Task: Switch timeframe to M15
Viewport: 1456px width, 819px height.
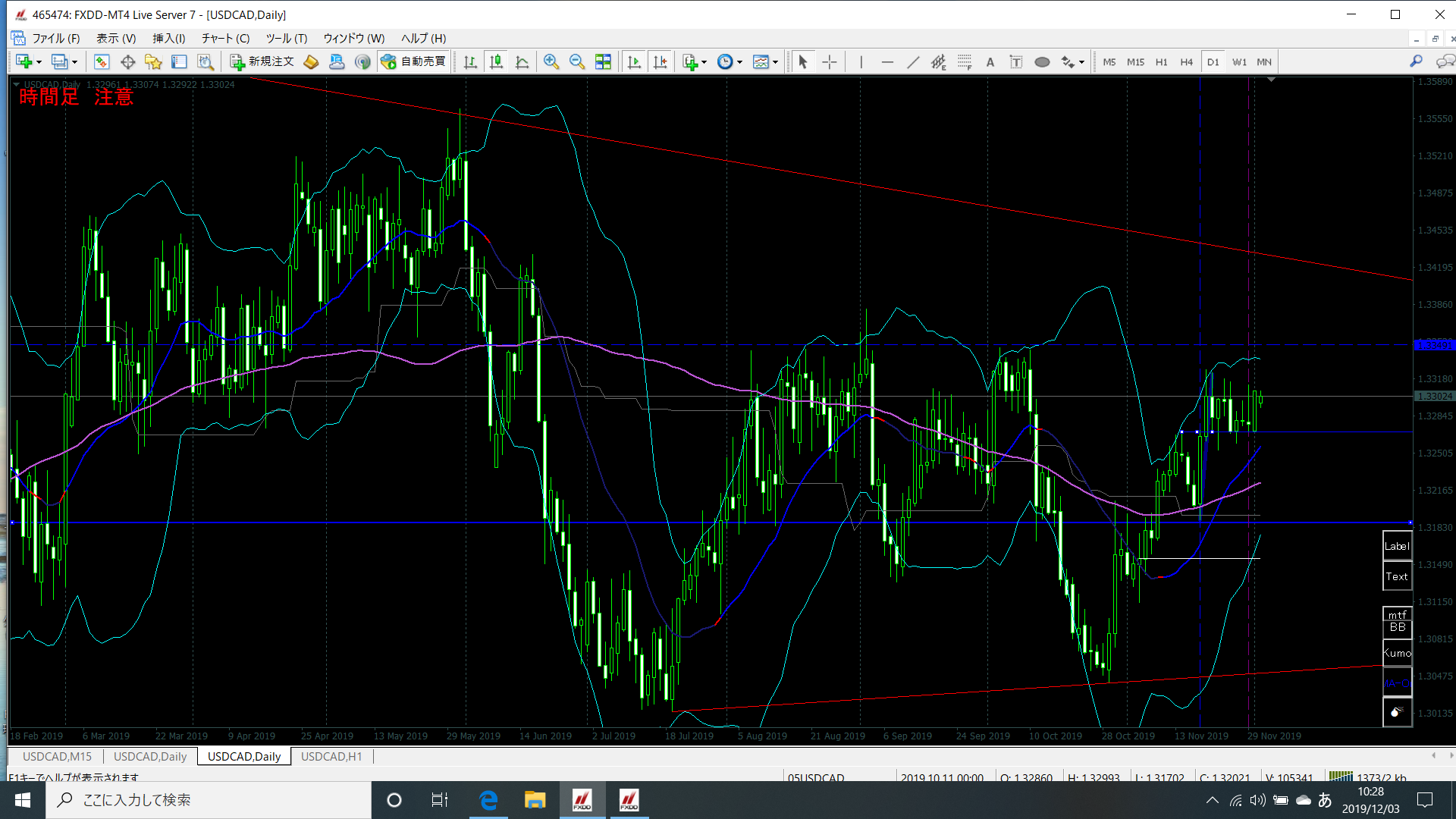Action: [1135, 62]
